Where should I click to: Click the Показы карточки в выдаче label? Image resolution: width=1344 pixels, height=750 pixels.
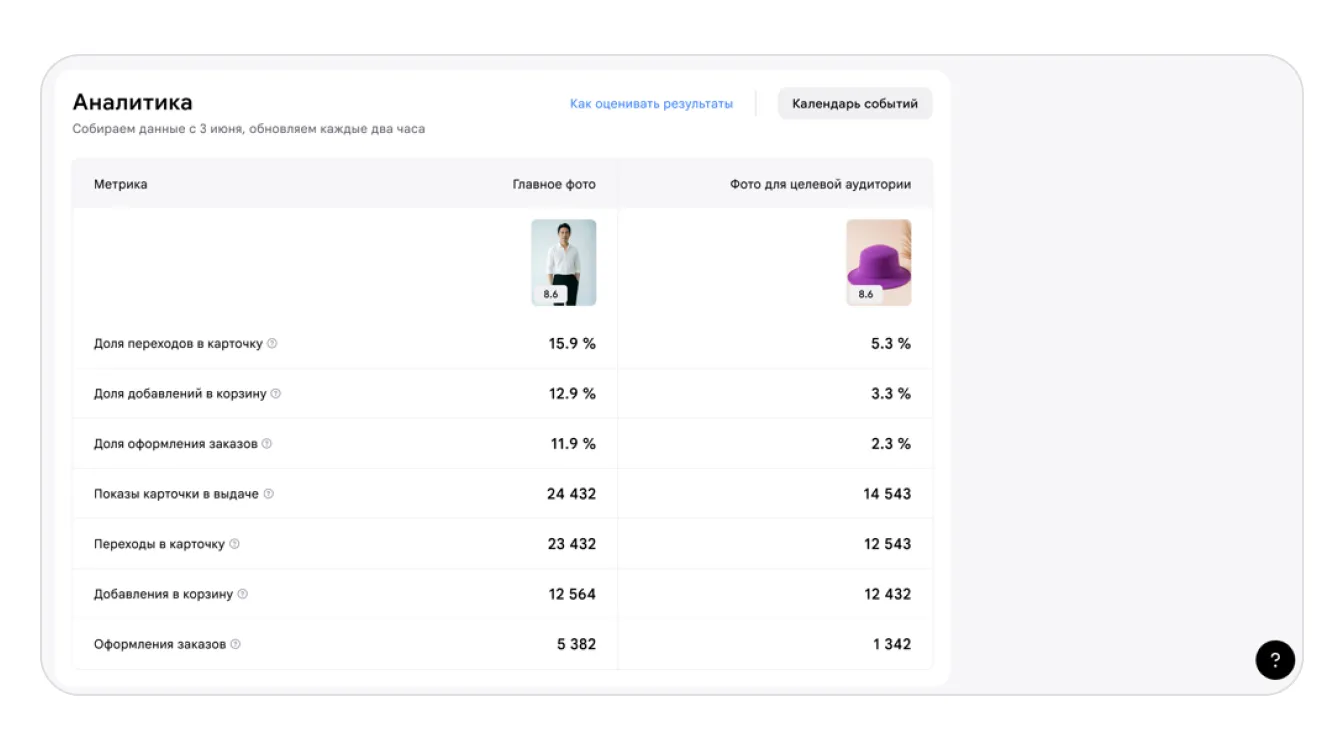176,494
